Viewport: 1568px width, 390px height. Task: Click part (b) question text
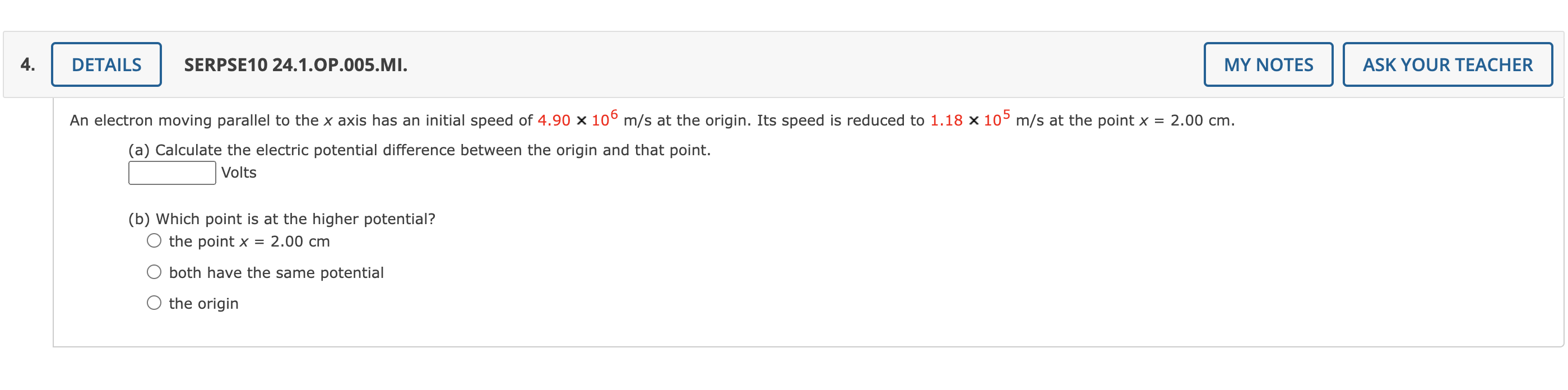[281, 218]
